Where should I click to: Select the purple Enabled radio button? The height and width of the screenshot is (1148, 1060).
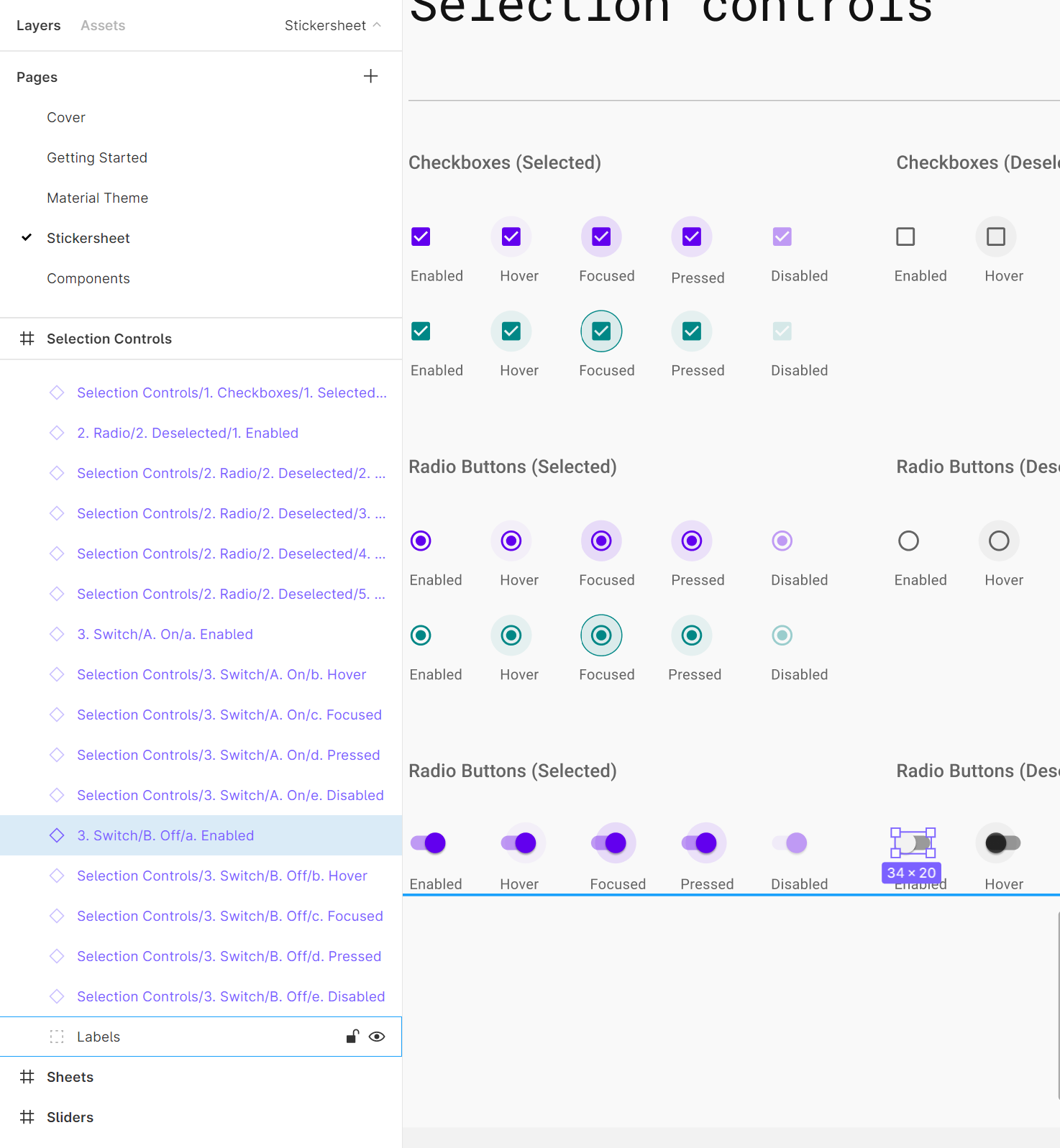point(421,541)
